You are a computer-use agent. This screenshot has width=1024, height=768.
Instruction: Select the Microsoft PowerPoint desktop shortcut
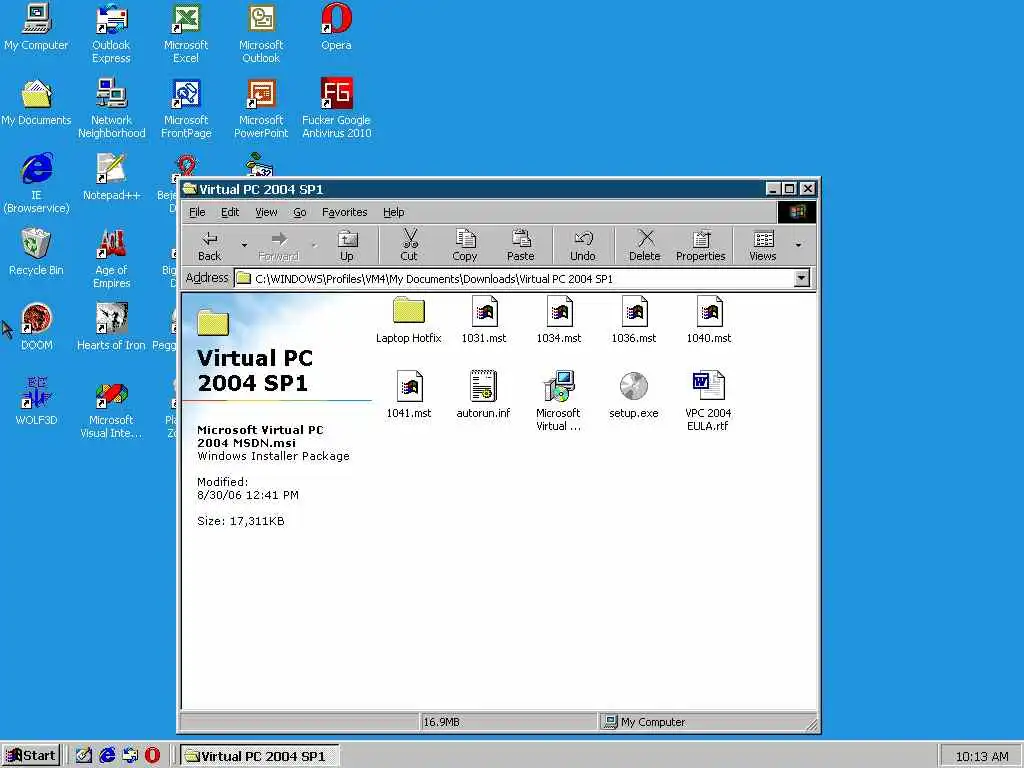coord(261,108)
